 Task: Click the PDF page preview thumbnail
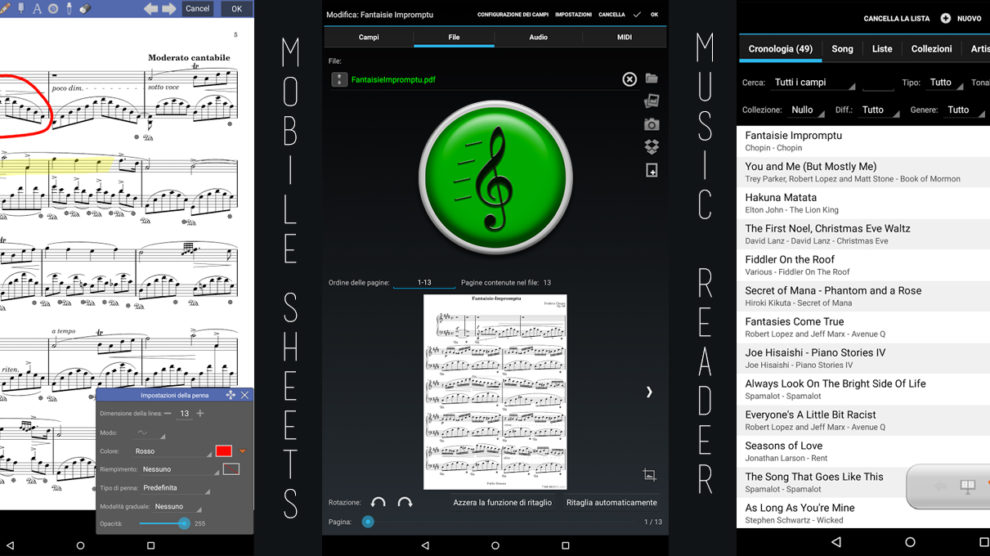click(x=495, y=392)
